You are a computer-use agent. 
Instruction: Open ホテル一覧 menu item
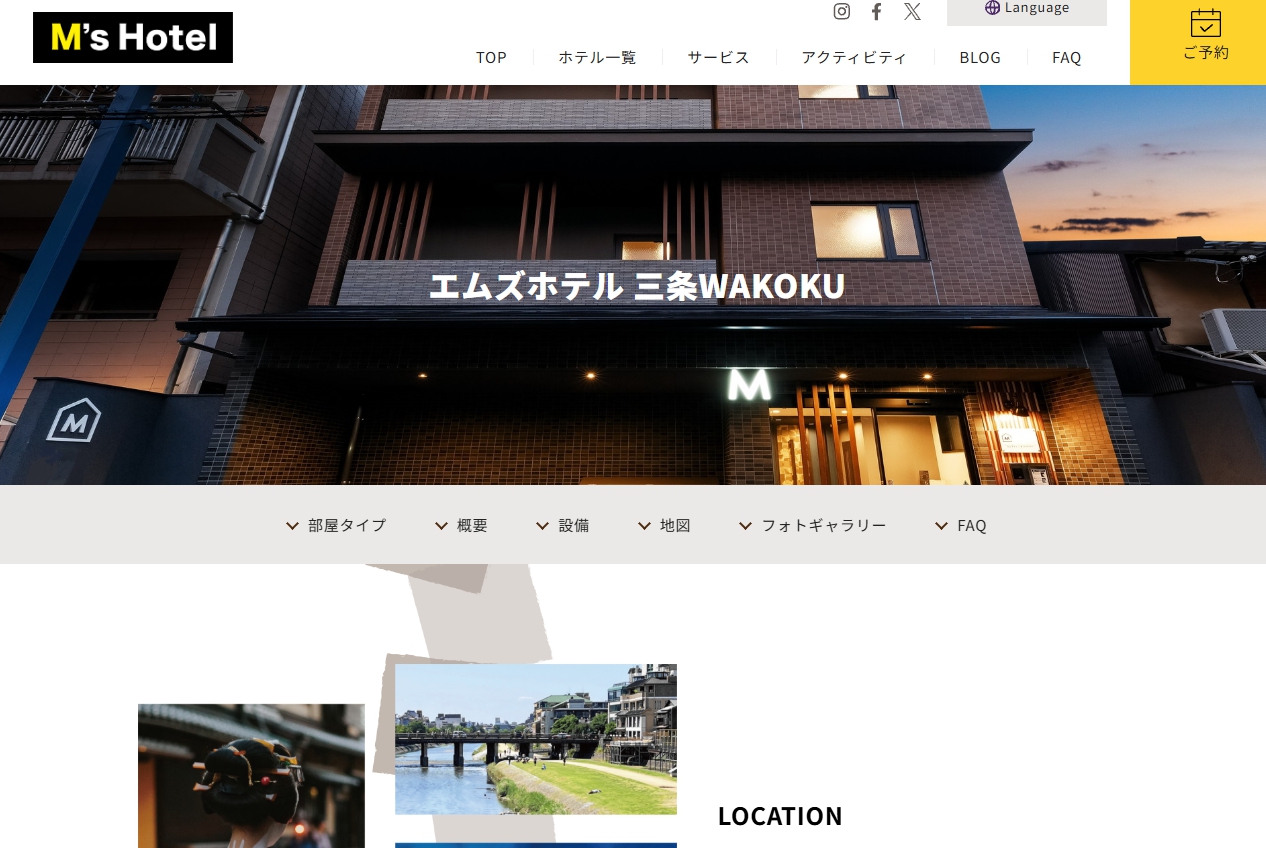pos(597,57)
